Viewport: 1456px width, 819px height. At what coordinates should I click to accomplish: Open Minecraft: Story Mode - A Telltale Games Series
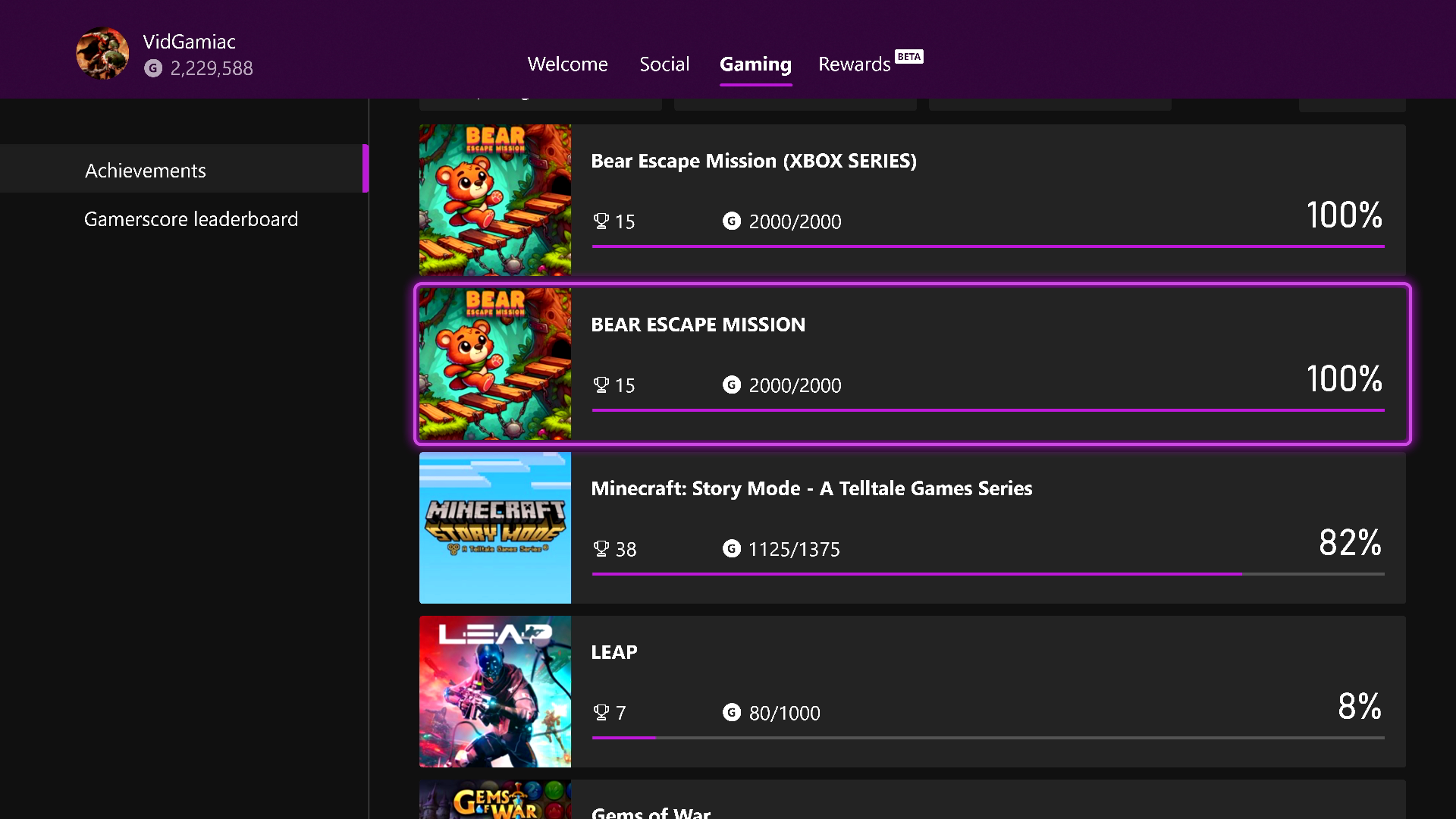[811, 488]
